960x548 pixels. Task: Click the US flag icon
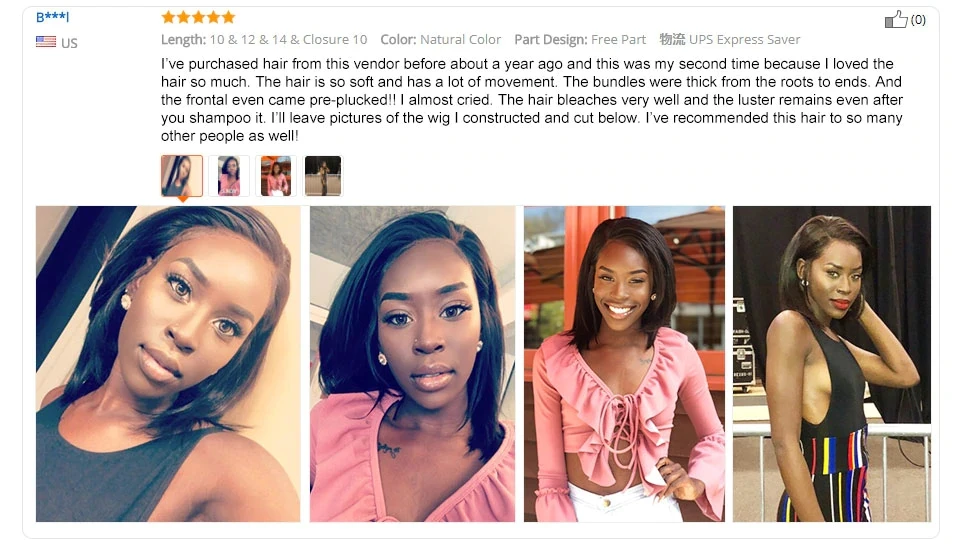pos(46,42)
